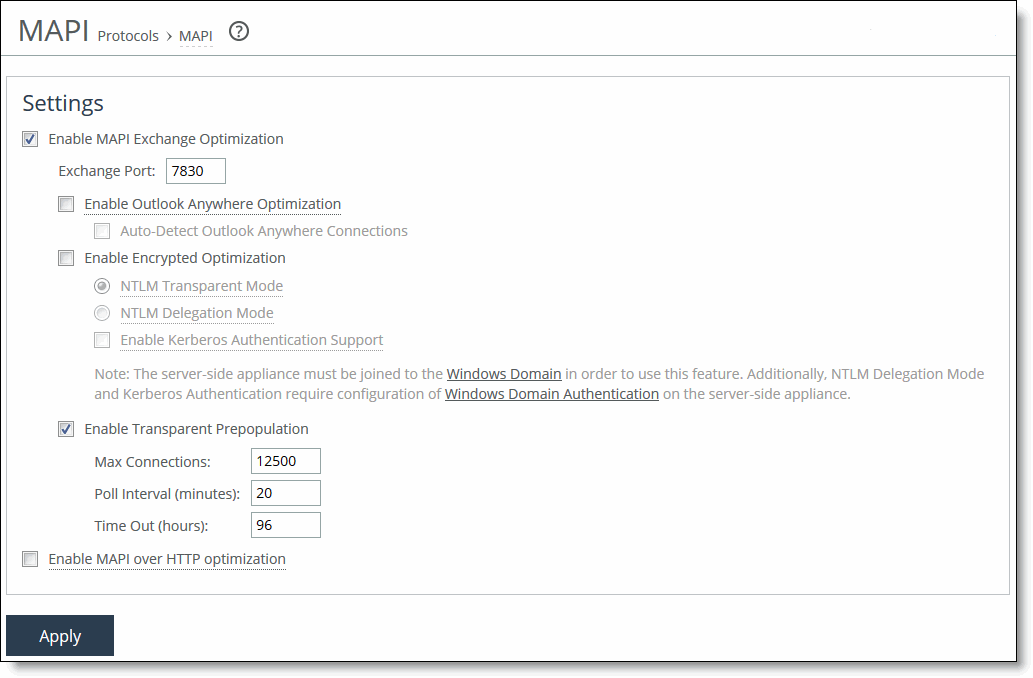Screen dimensions: 1033x678
Task: Enable MAPI over HTTP optimization
Action: 29,559
